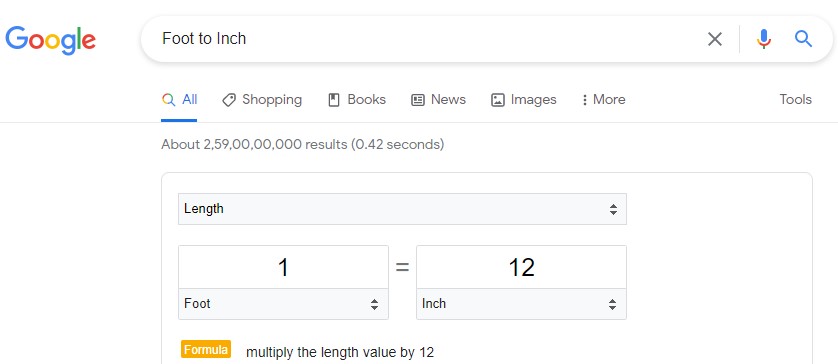The height and width of the screenshot is (364, 838).
Task: Switch to the News tab
Action: click(438, 100)
